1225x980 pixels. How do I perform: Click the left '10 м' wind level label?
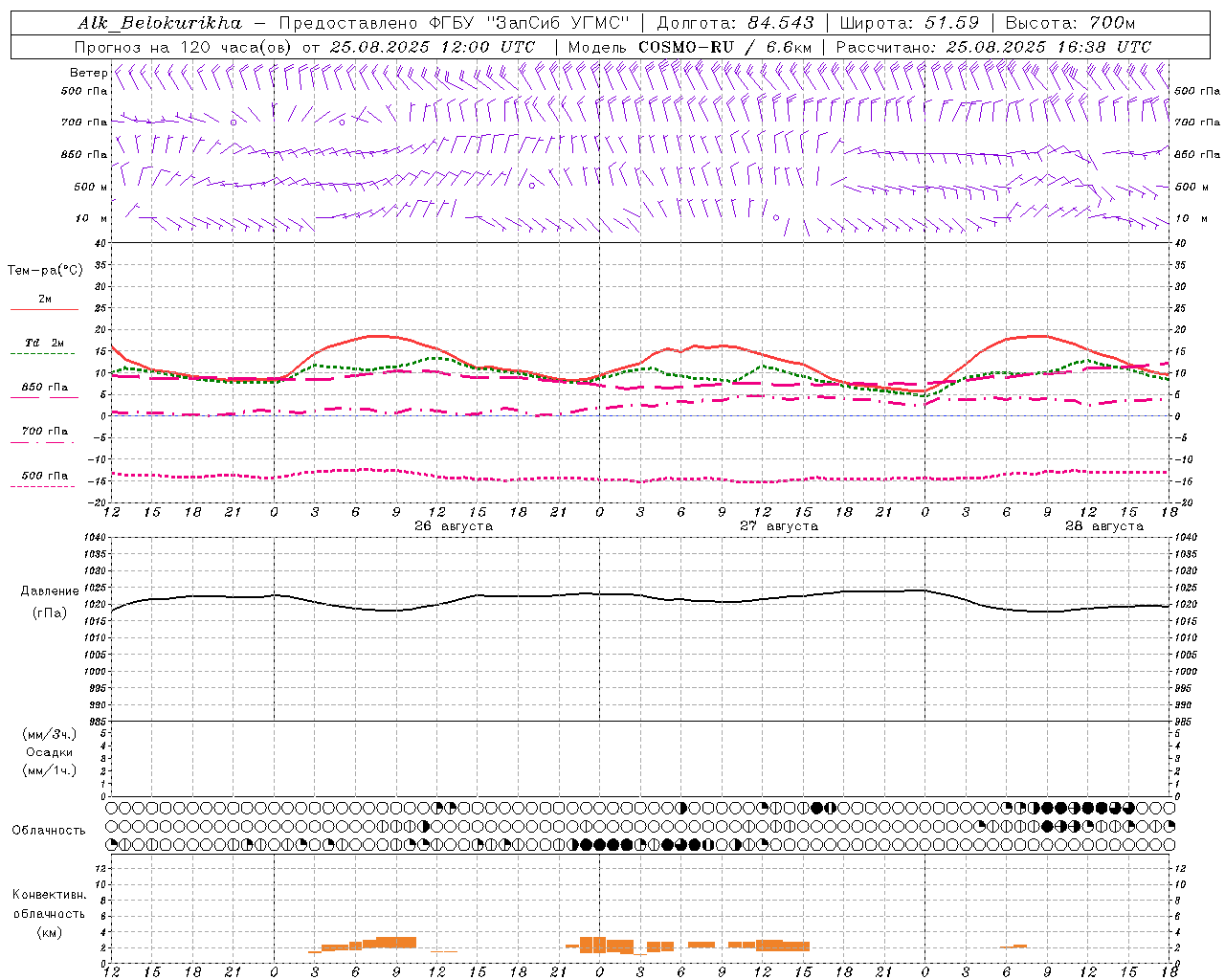coord(92,218)
